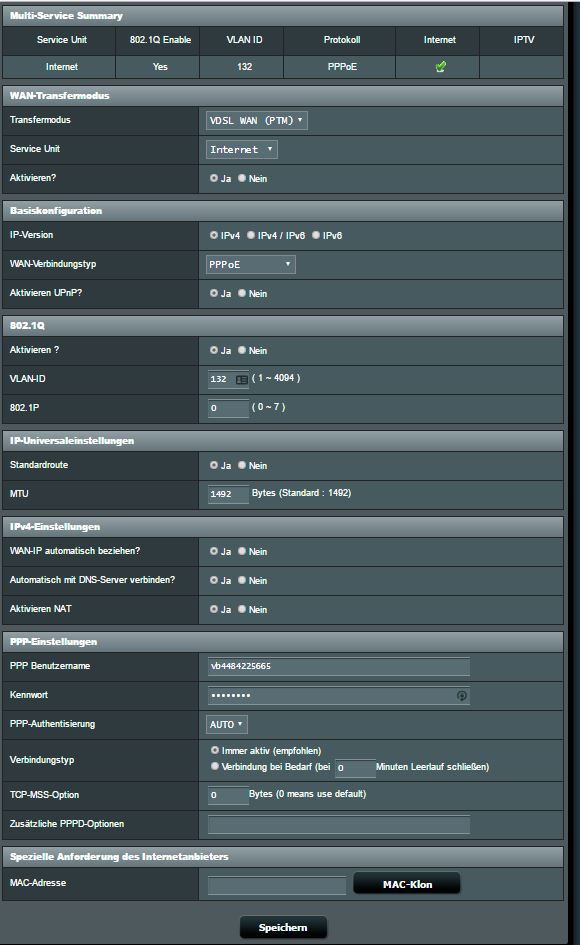The width and height of the screenshot is (580, 945).
Task: Open the Service Unit Internet dropdown
Action: [242, 149]
